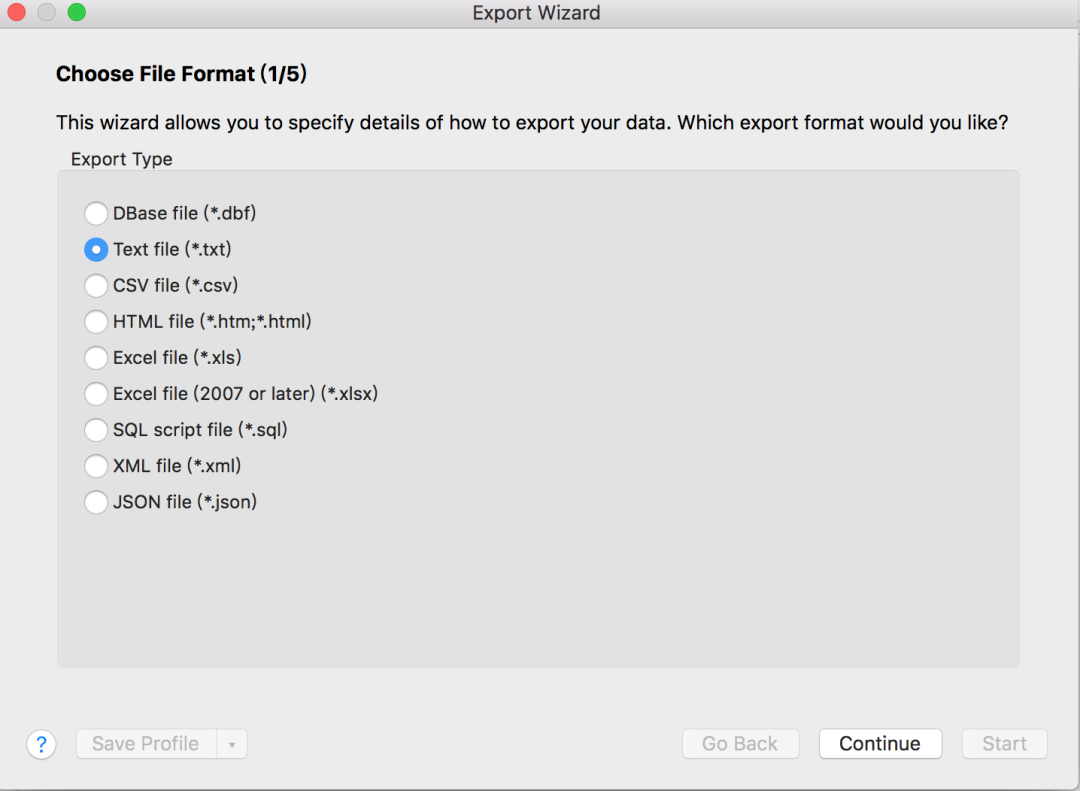Screen dimensions: 1080x791
Task: Click the yellow minimize window button
Action: click(x=47, y=13)
